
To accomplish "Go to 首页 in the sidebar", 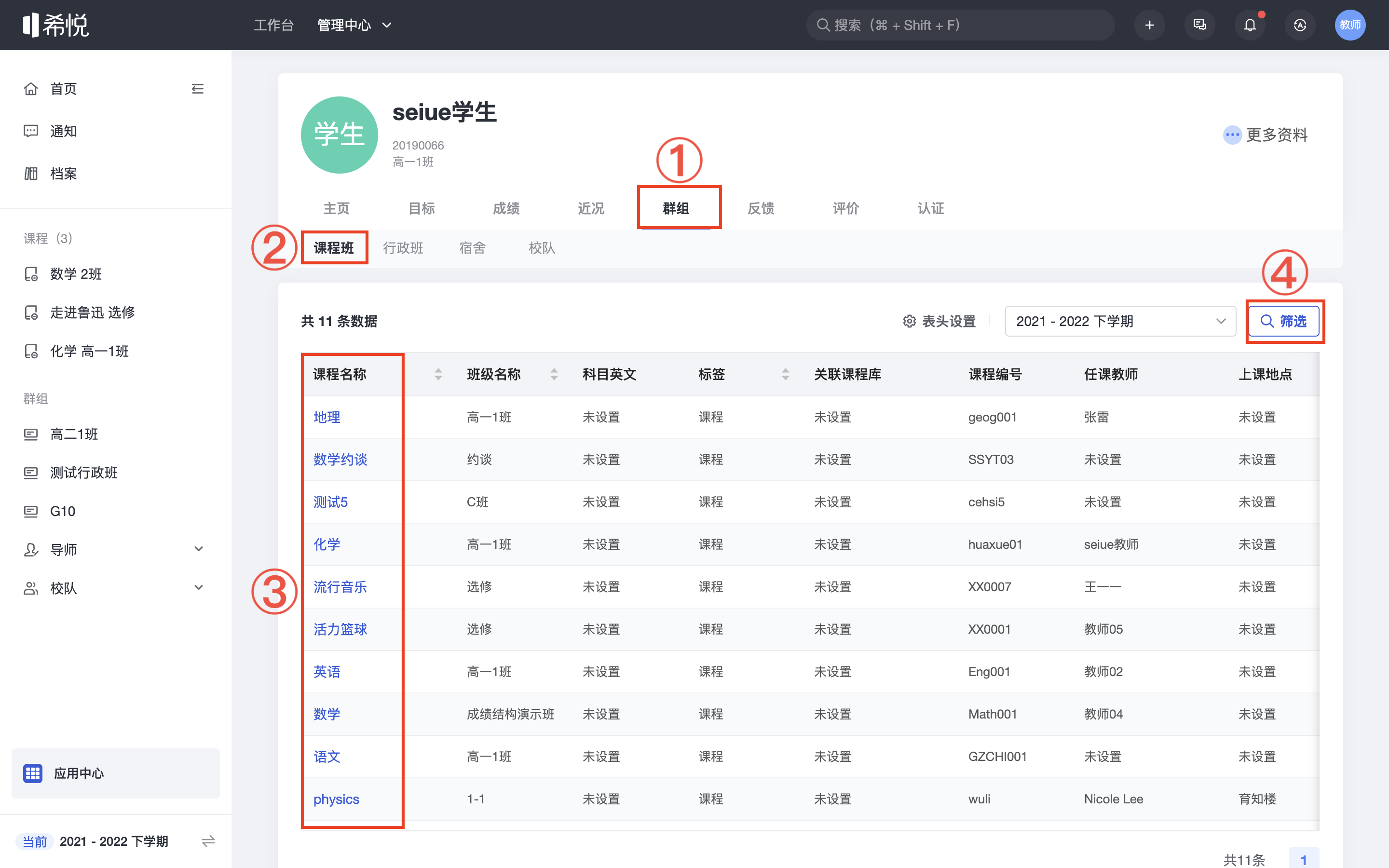I will pyautogui.click(x=63, y=89).
